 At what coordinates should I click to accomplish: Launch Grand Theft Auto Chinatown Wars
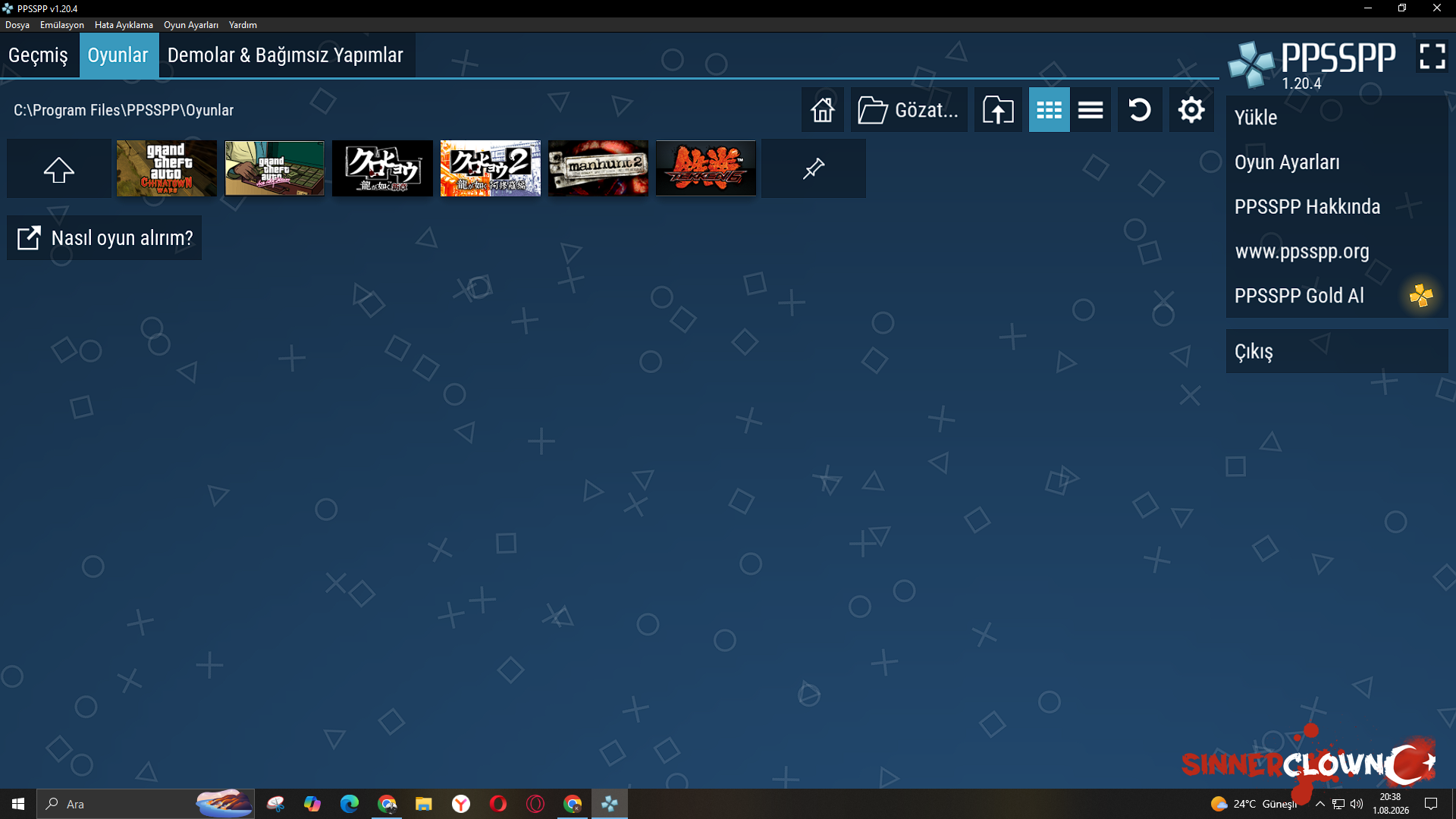167,168
